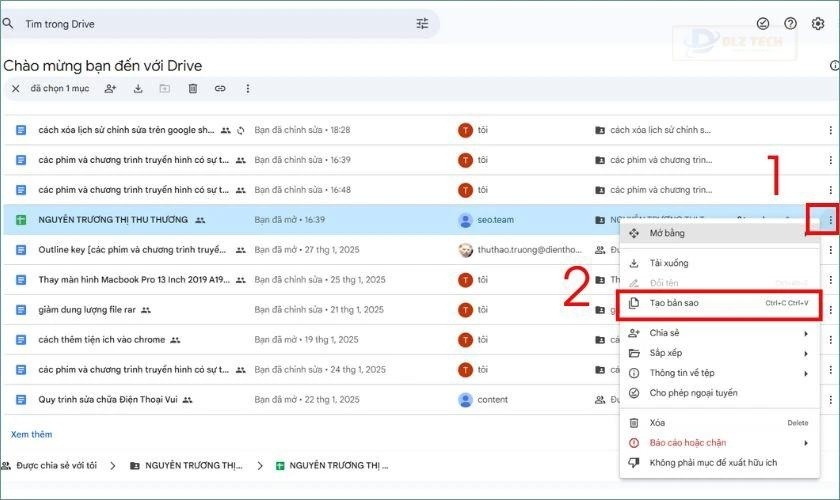Open folder location of 16:39 các phim row
The height and width of the screenshot is (500, 840).
point(654,160)
